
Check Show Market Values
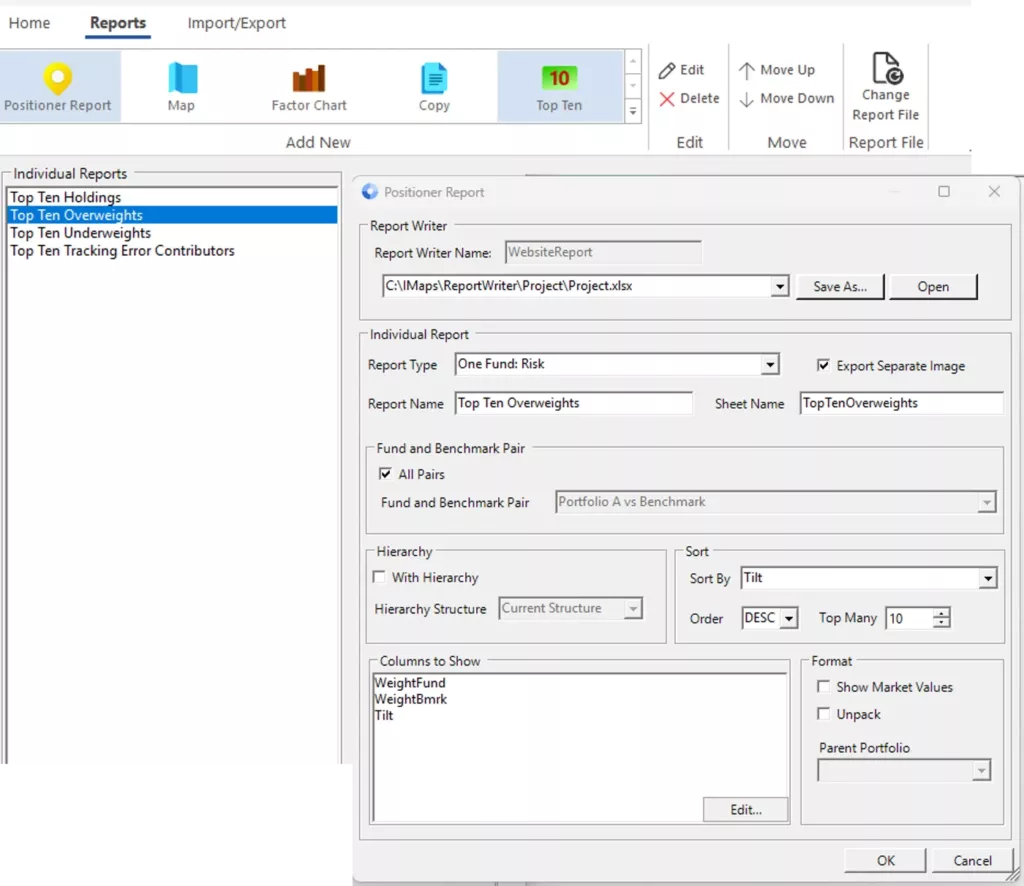pyautogui.click(x=824, y=686)
